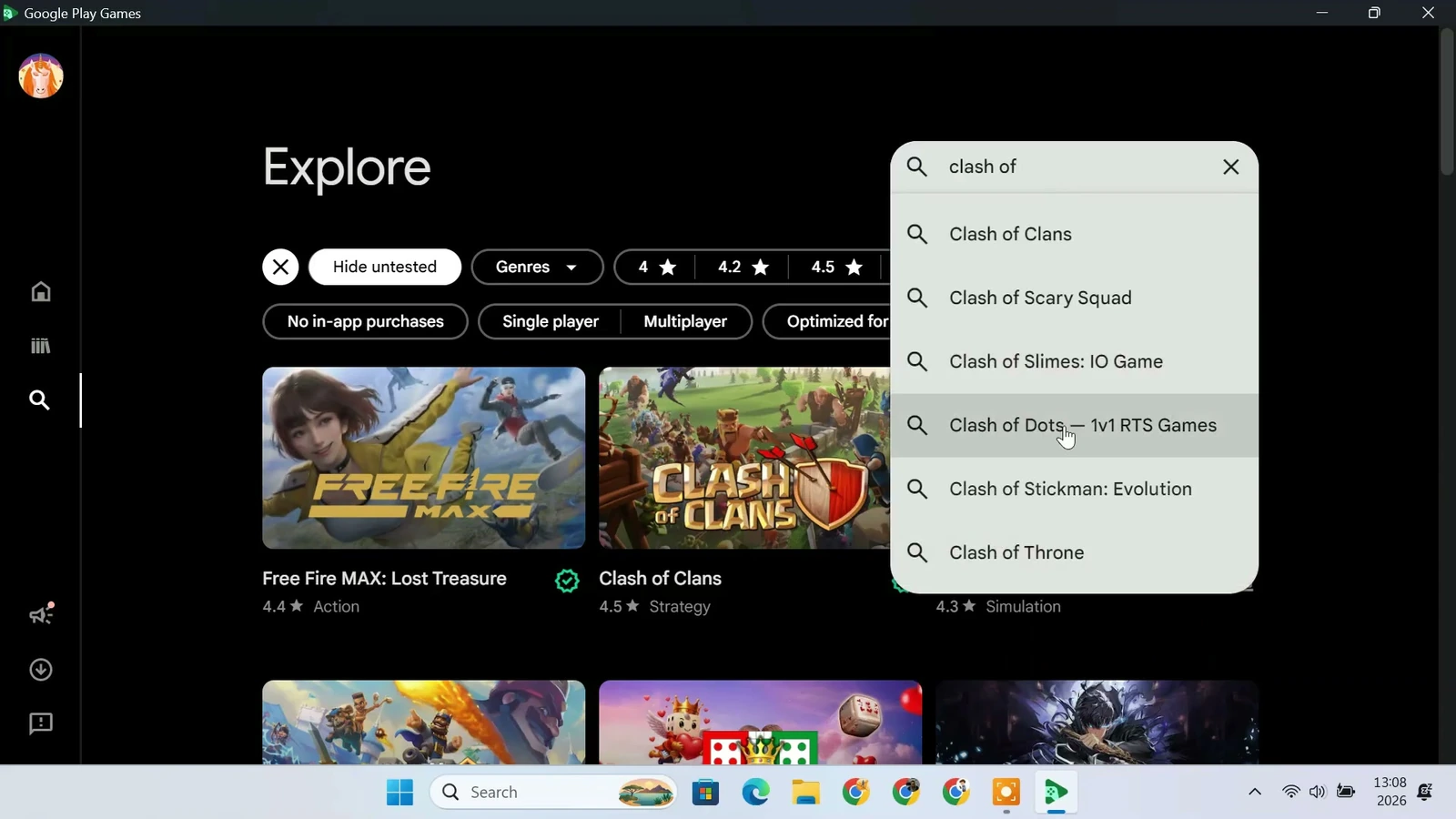Open the Library icon in sidebar

click(x=40, y=346)
